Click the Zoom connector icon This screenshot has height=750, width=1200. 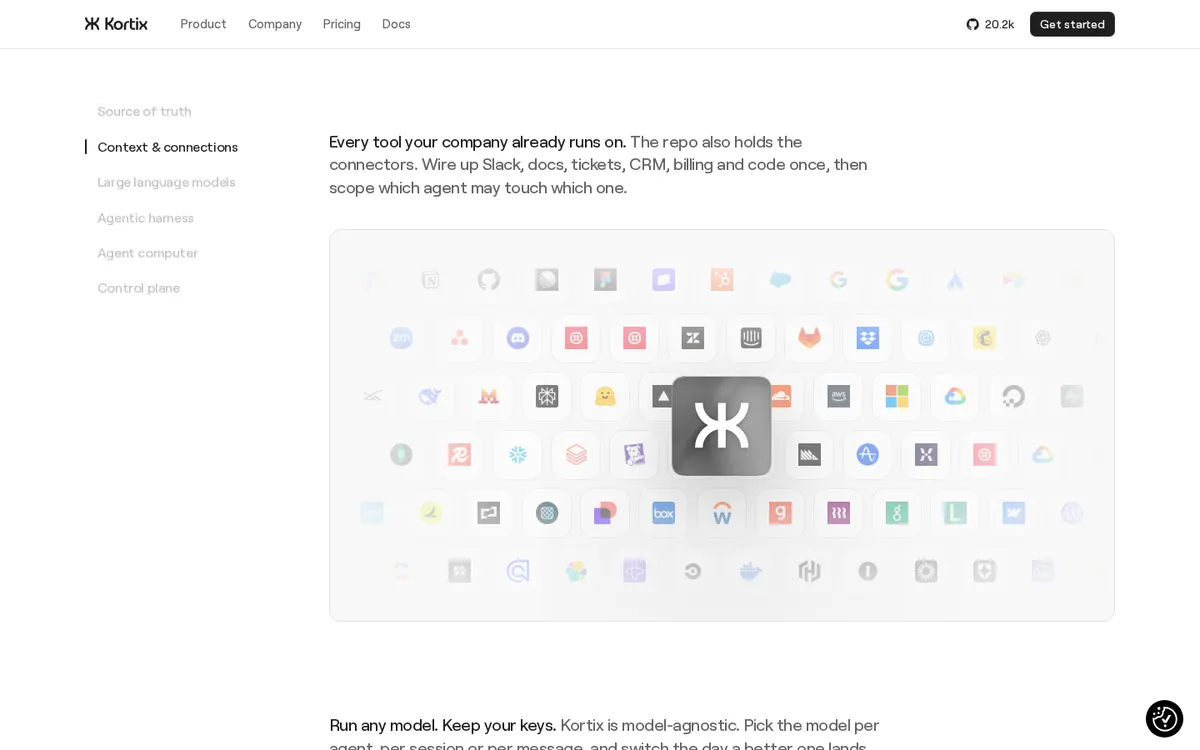[401, 338]
